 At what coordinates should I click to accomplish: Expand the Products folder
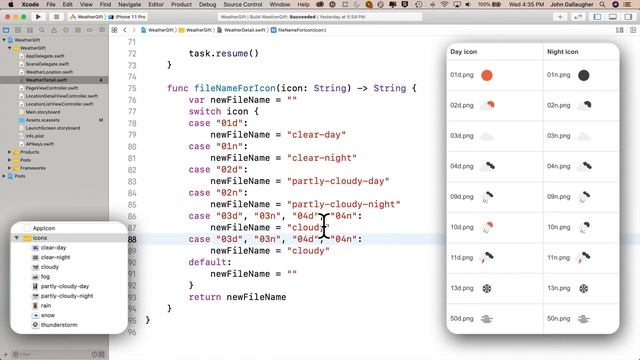[10, 152]
